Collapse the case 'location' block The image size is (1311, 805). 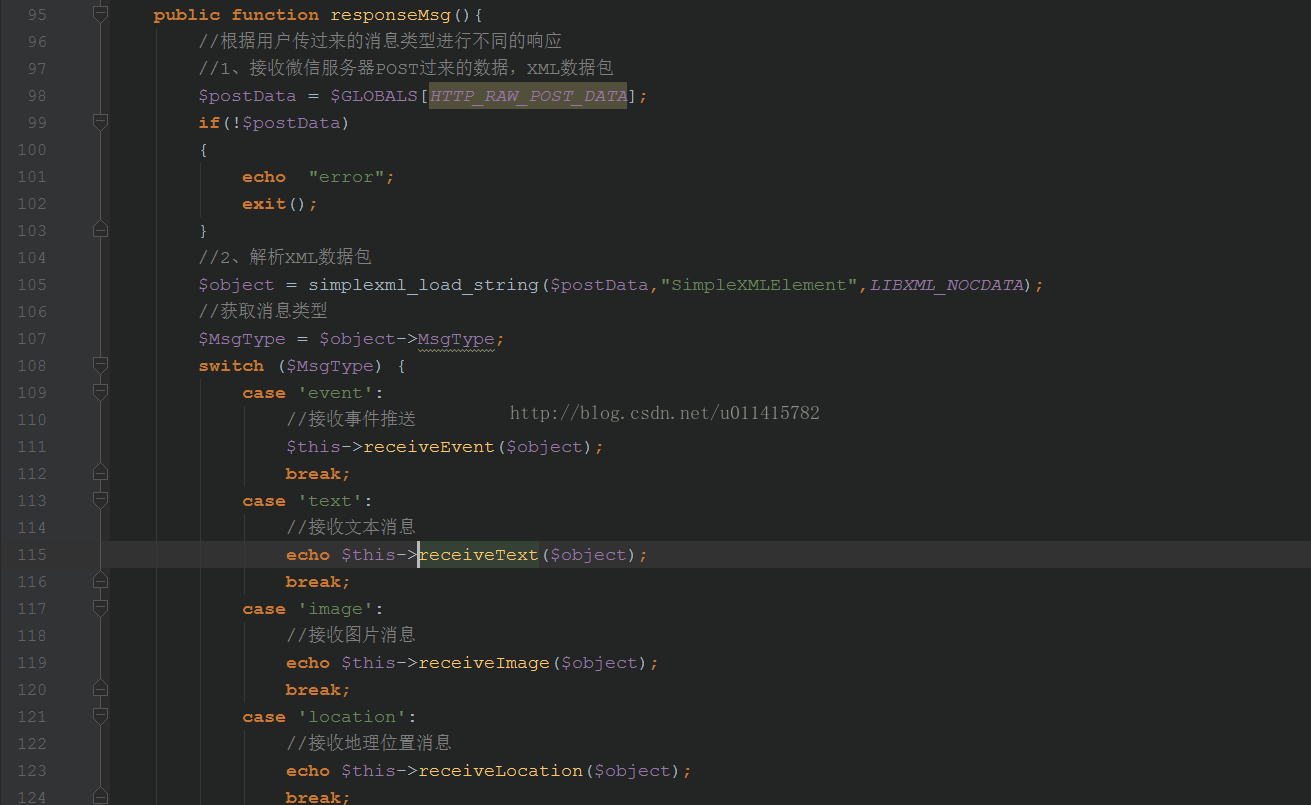(100, 716)
